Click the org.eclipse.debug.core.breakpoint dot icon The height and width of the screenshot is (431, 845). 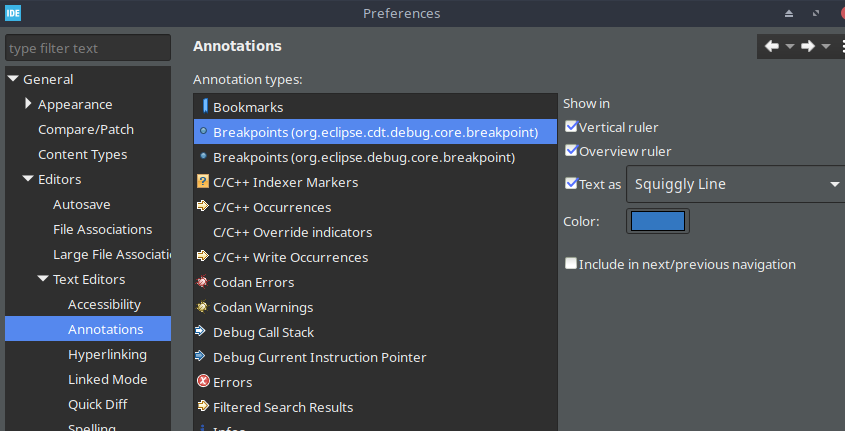(x=203, y=156)
